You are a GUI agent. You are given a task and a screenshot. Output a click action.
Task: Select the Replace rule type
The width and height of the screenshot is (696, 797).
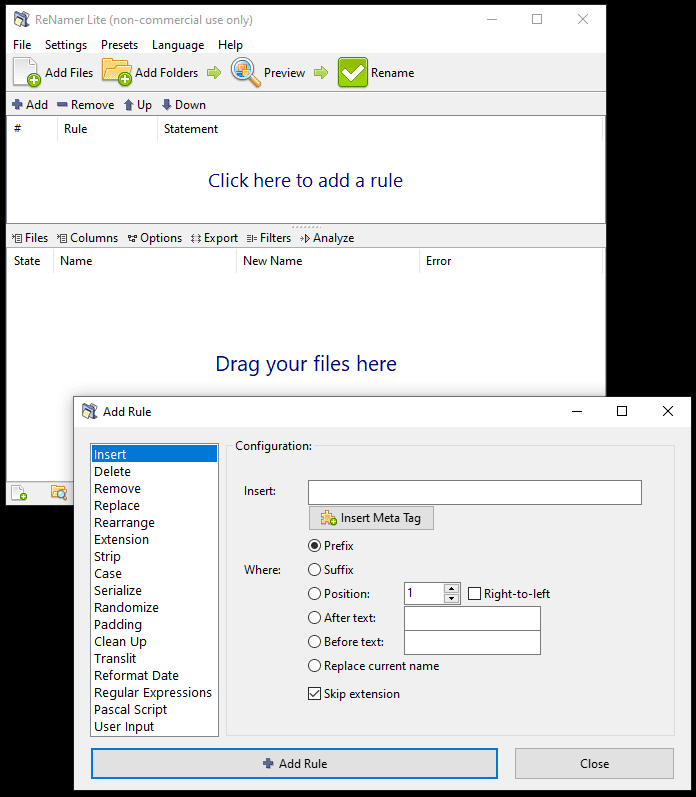(x=155, y=505)
